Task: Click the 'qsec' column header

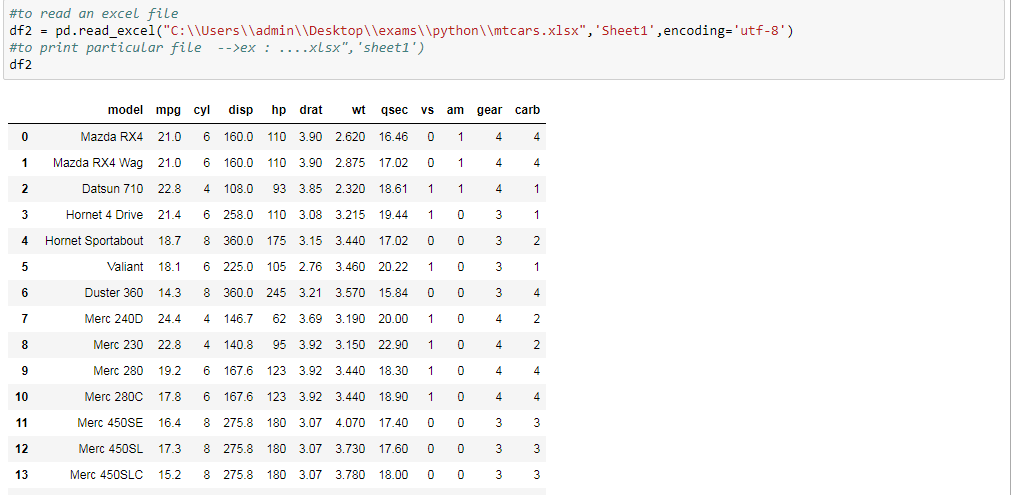Action: click(394, 110)
